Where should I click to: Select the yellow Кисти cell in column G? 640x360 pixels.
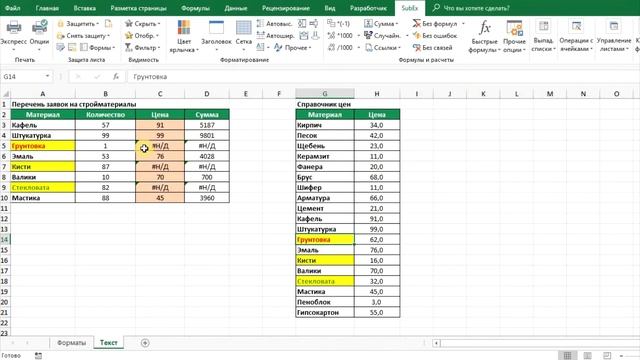(x=325, y=260)
